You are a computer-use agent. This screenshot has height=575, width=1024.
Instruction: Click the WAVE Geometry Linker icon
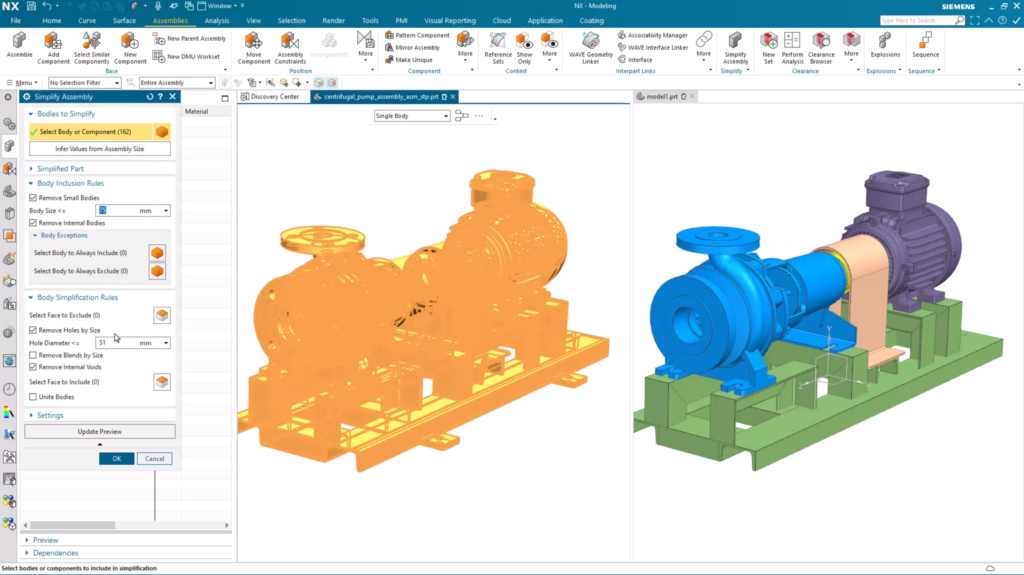(x=591, y=42)
